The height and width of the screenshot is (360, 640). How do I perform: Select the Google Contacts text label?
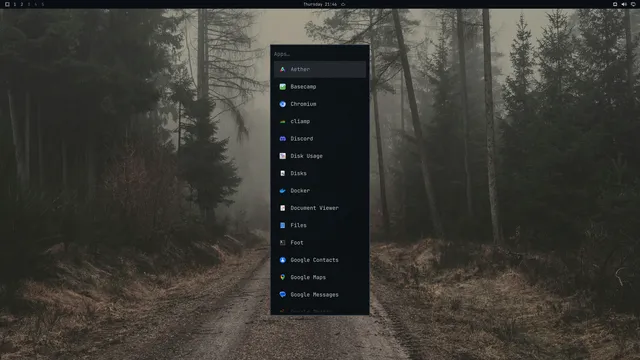[x=315, y=260]
